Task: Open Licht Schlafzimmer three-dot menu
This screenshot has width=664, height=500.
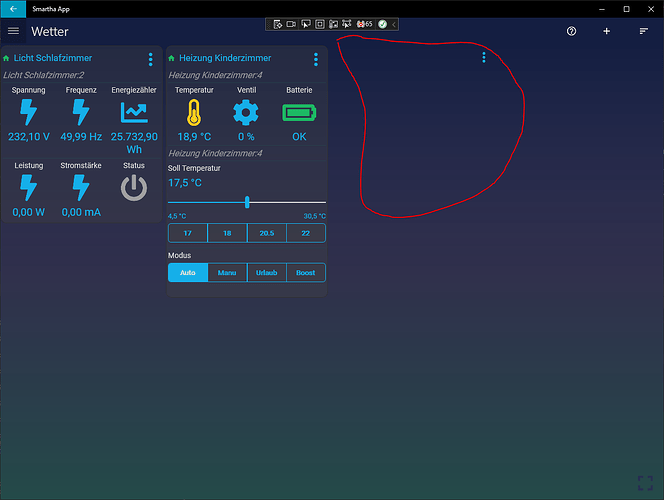Action: pos(151,59)
